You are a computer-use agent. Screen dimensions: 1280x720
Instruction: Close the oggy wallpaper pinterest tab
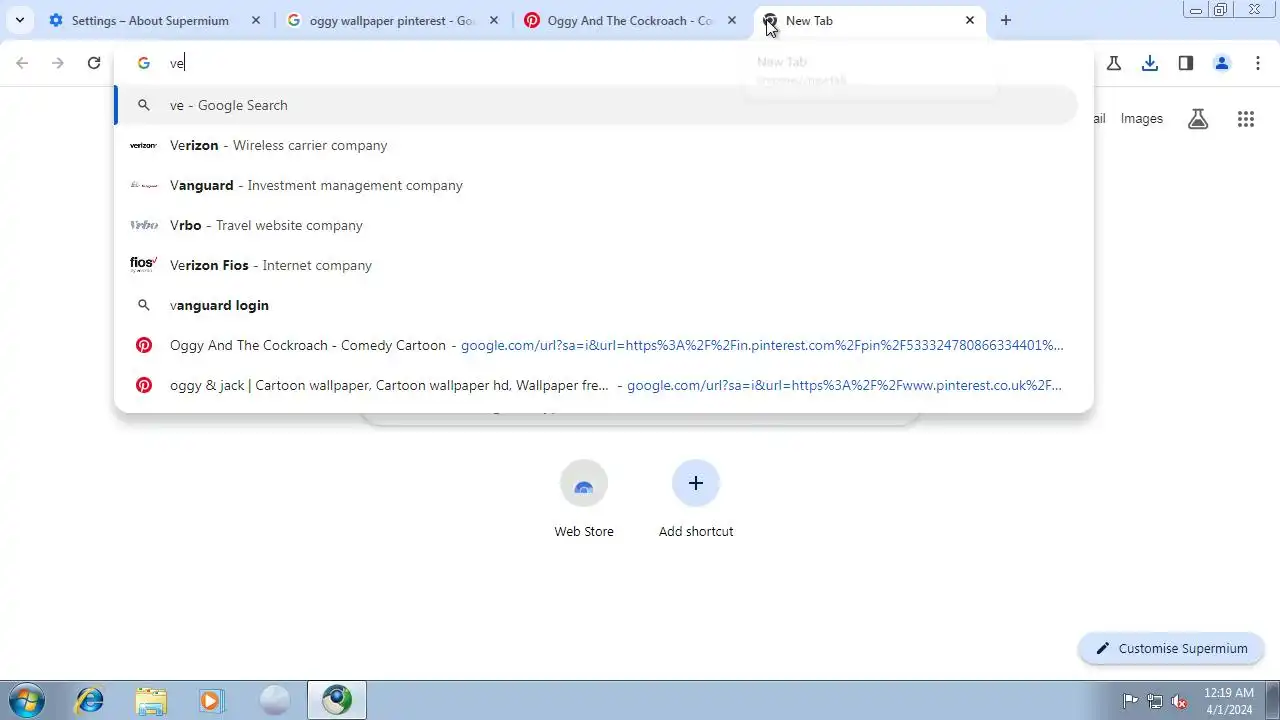point(494,20)
